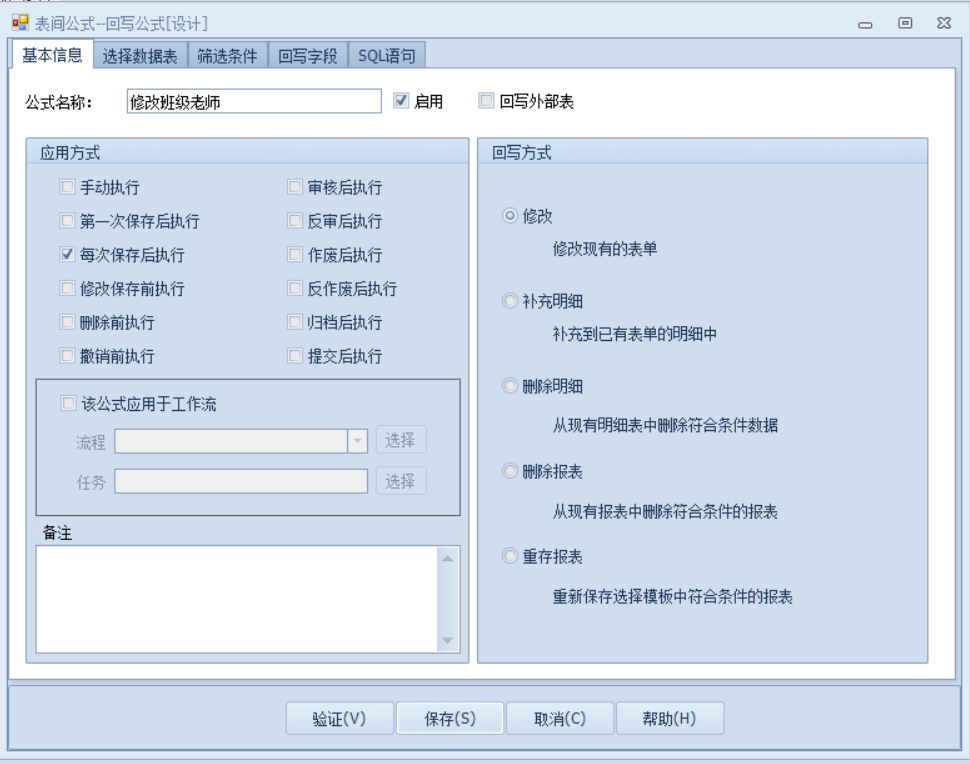Open the 筛选条件 tab

coord(227,56)
